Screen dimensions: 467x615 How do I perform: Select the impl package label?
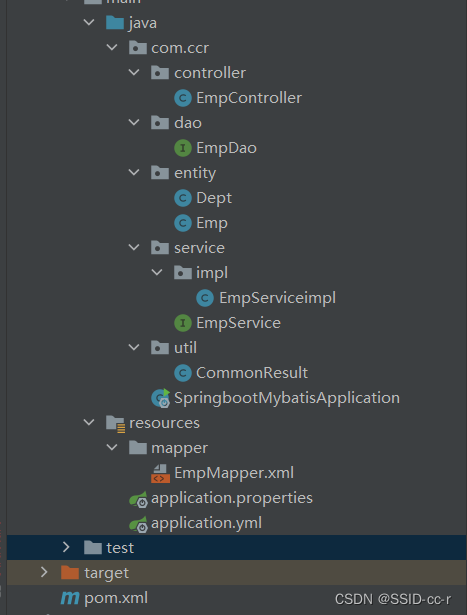pos(212,273)
